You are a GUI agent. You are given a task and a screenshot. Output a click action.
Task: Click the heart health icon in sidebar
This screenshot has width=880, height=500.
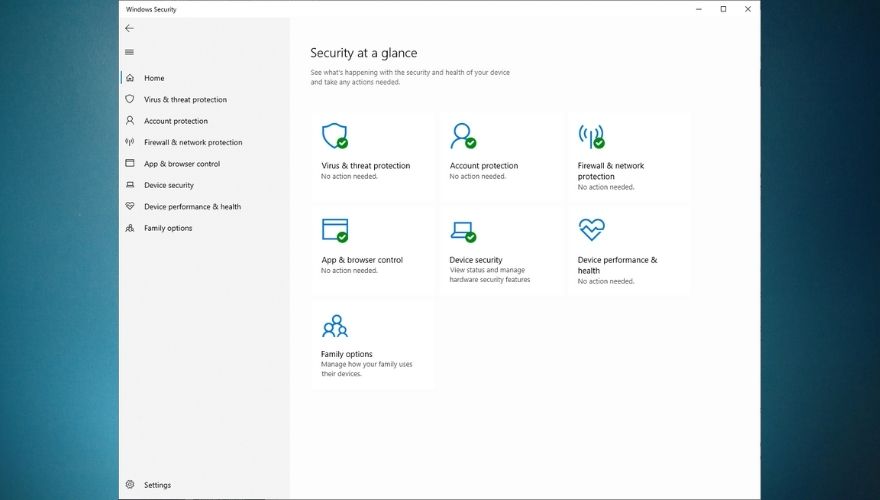pyautogui.click(x=130, y=206)
